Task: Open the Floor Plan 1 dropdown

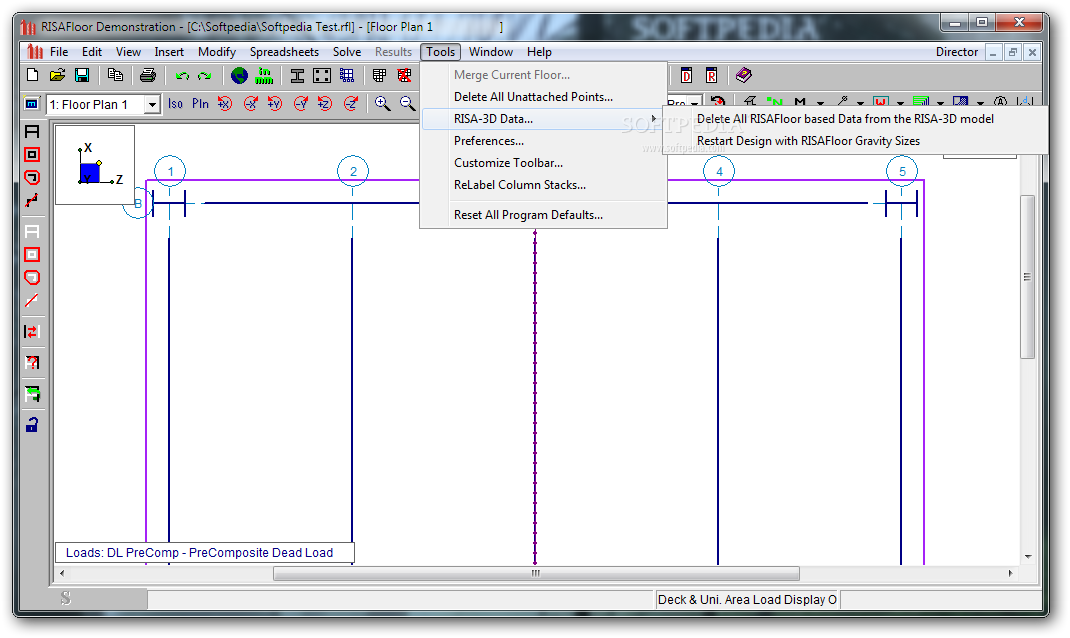Action: tap(153, 104)
